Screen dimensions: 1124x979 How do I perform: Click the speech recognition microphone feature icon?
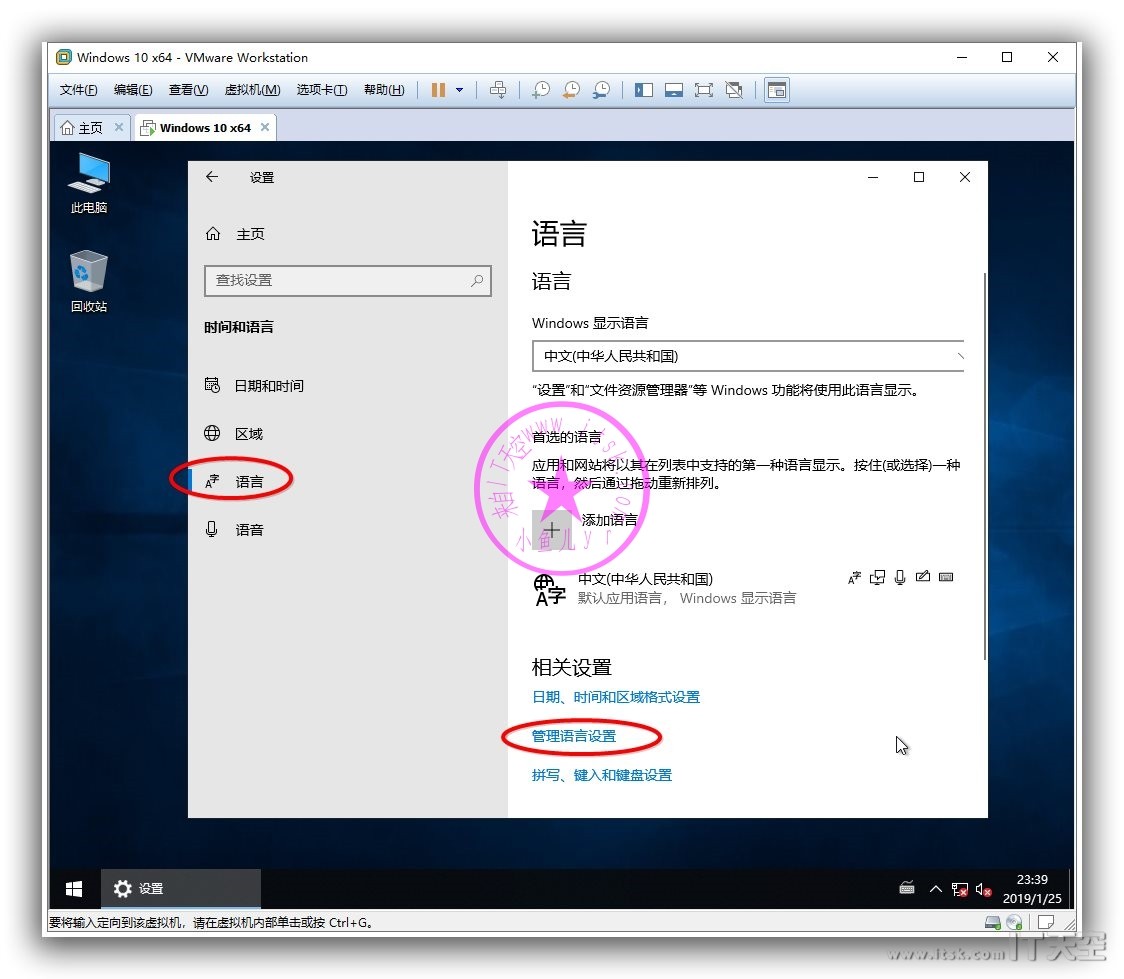click(900, 578)
